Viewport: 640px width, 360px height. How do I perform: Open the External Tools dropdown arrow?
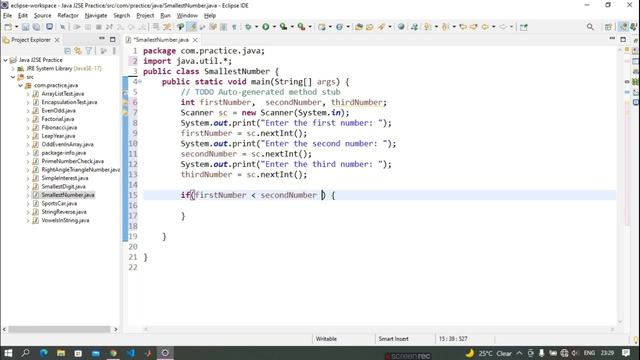310,27
